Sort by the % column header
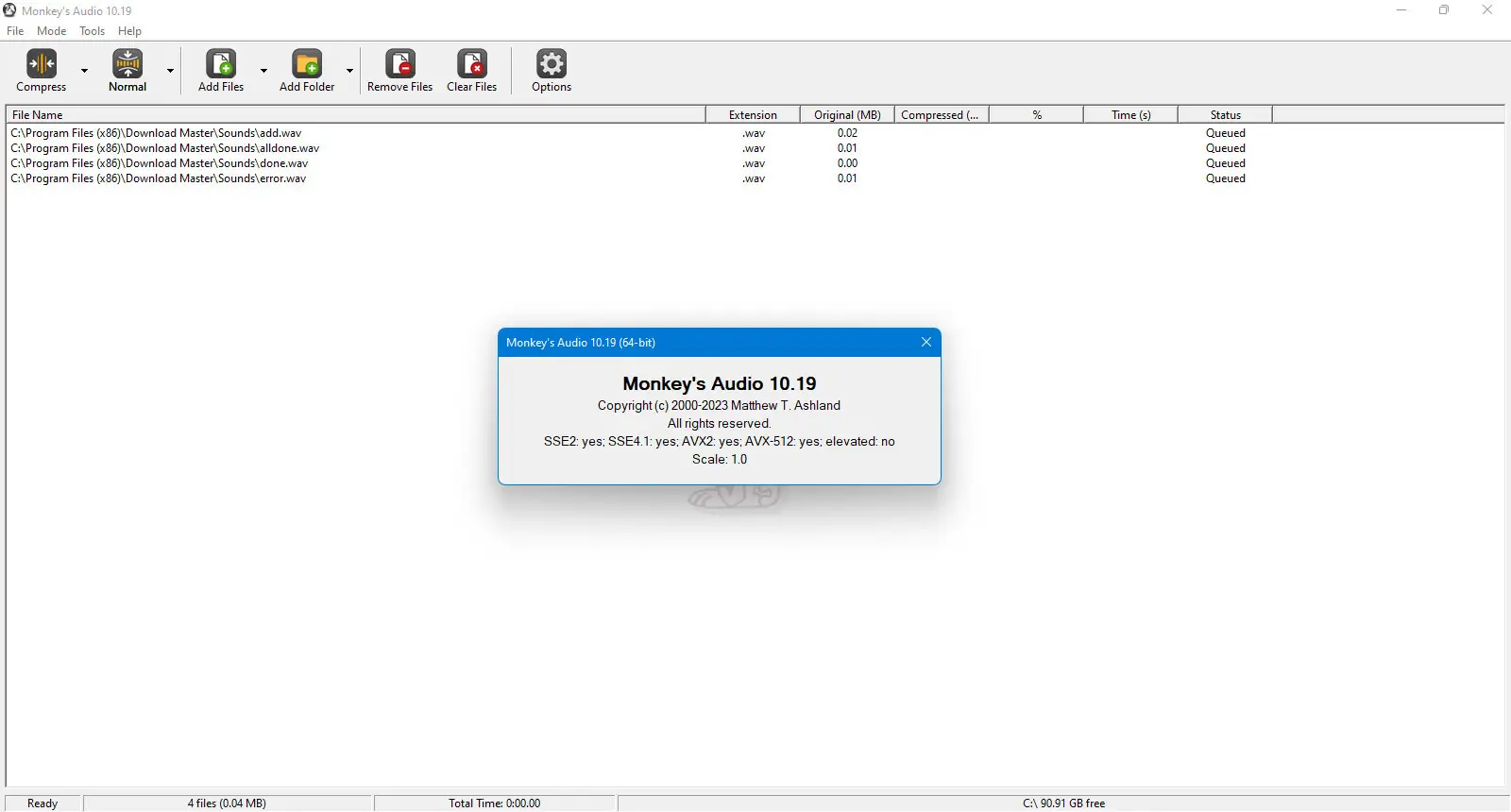Screen dimensions: 1511x812 click(1036, 115)
